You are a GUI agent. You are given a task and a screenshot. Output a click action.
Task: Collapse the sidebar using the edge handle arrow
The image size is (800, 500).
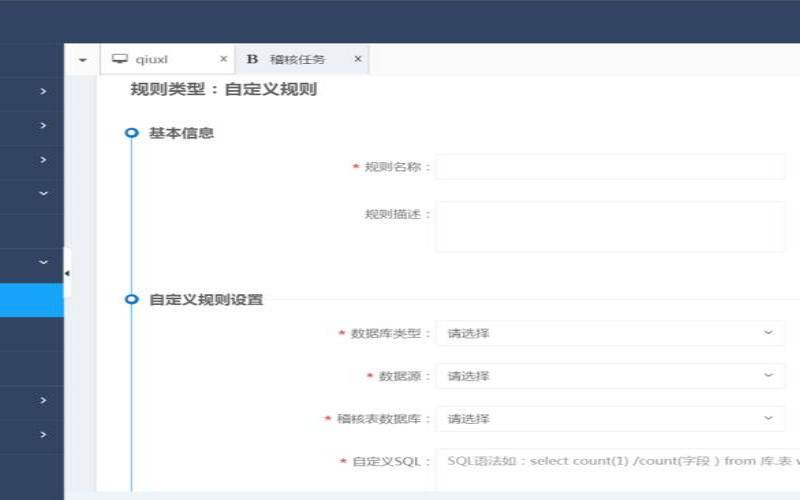pyautogui.click(x=67, y=273)
